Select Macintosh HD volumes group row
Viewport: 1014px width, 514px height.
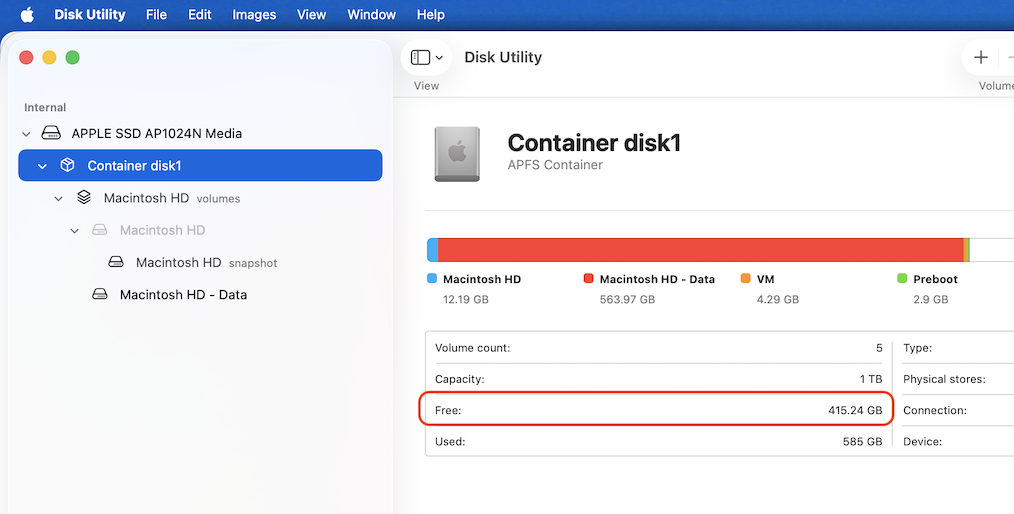click(172, 198)
